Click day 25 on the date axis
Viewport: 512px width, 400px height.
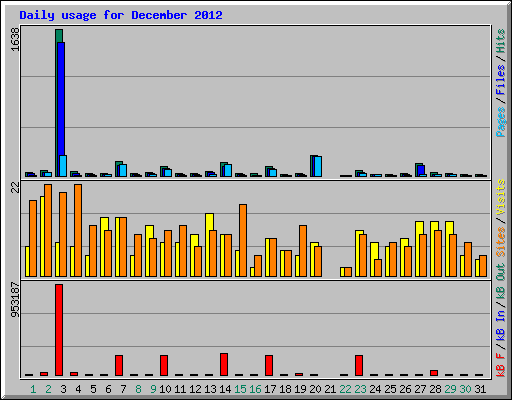click(x=390, y=389)
